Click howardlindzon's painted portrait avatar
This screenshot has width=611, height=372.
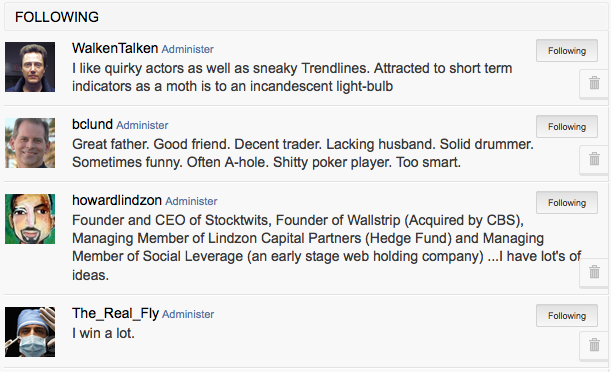30,219
